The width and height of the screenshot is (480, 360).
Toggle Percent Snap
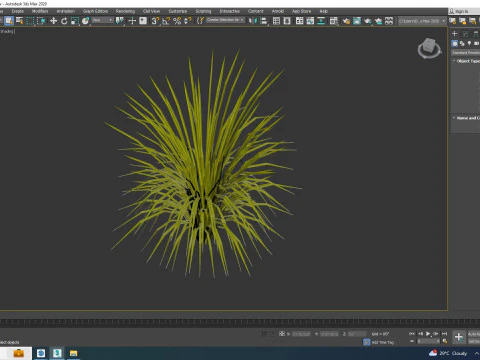click(177, 21)
